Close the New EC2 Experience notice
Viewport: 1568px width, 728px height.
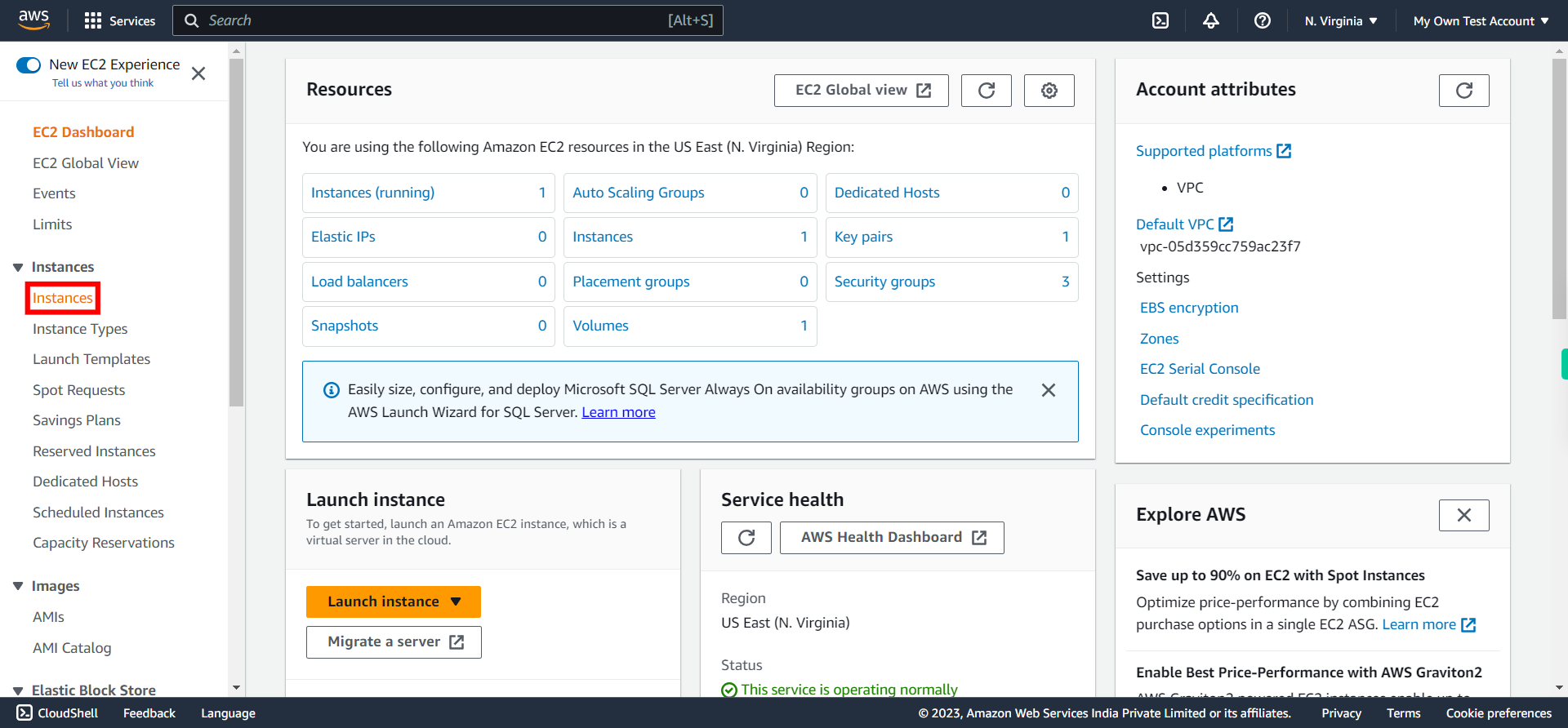198,73
